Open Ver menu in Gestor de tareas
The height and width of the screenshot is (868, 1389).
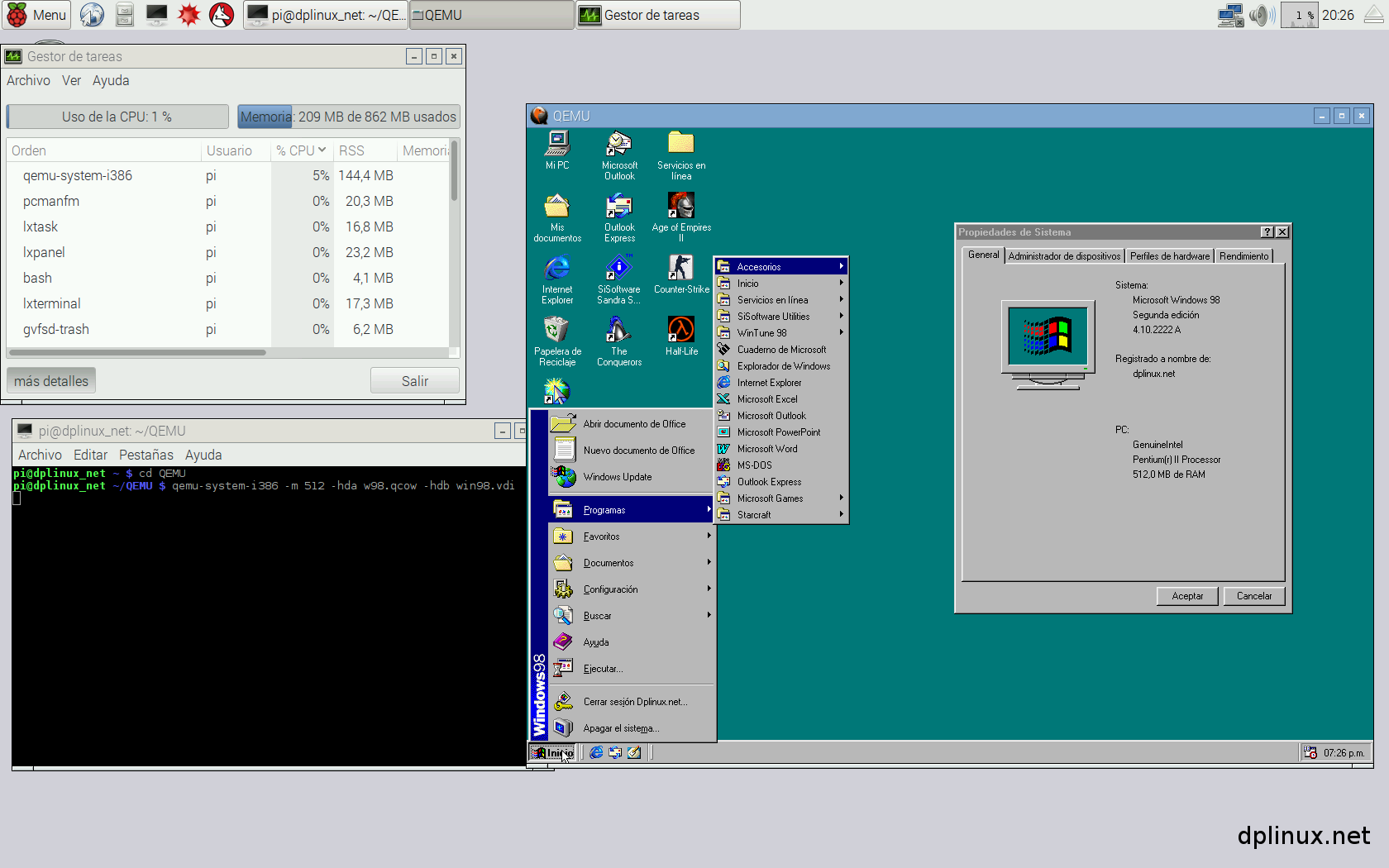[71, 80]
